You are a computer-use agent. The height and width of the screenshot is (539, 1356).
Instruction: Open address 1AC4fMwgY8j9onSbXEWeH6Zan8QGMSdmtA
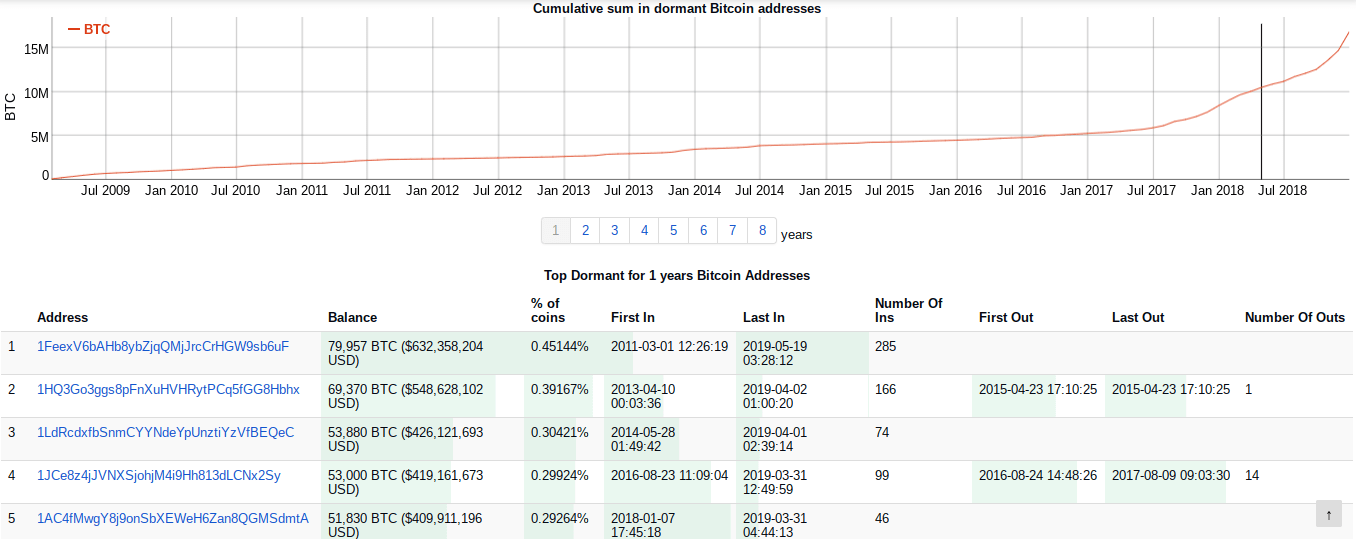click(172, 519)
